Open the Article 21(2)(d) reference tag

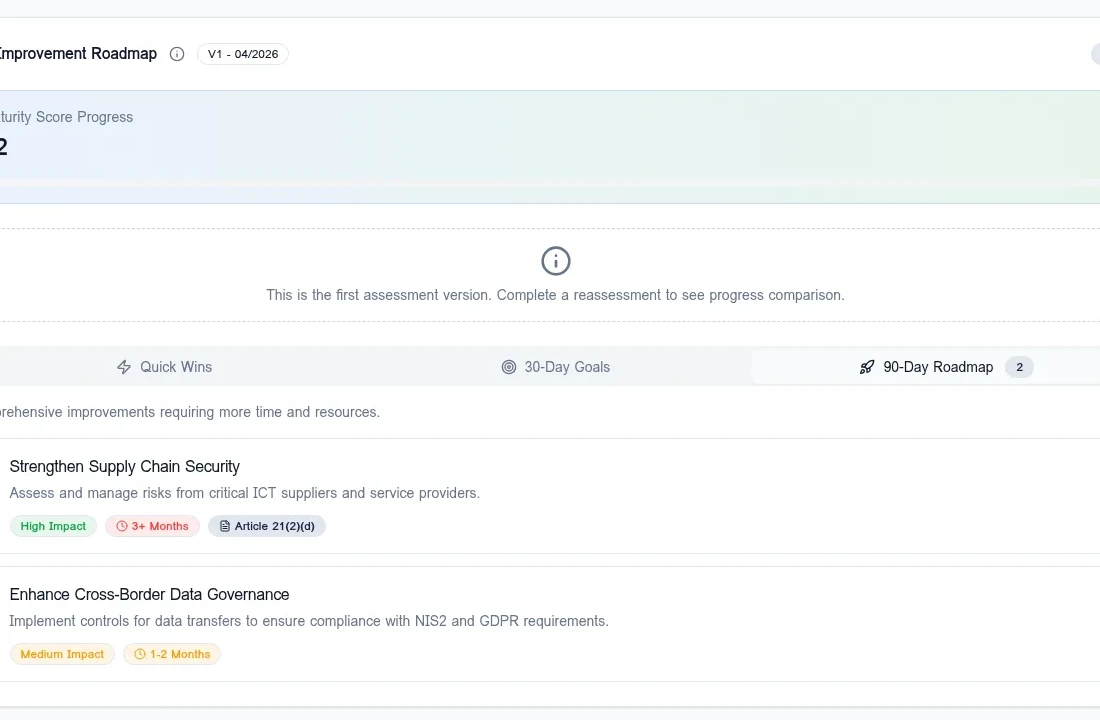tap(267, 526)
